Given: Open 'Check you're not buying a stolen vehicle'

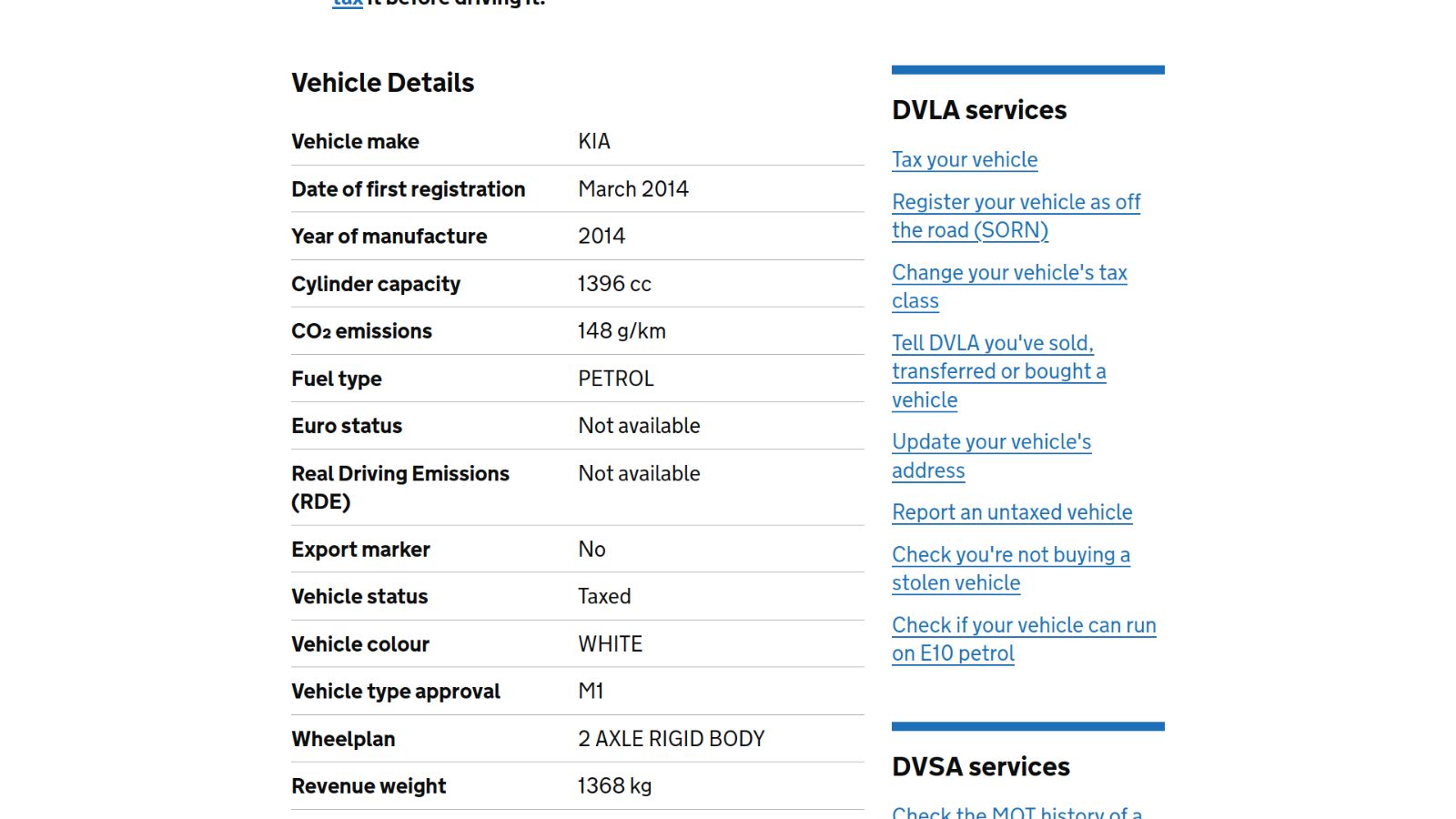Looking at the screenshot, I should pyautogui.click(x=1011, y=569).
